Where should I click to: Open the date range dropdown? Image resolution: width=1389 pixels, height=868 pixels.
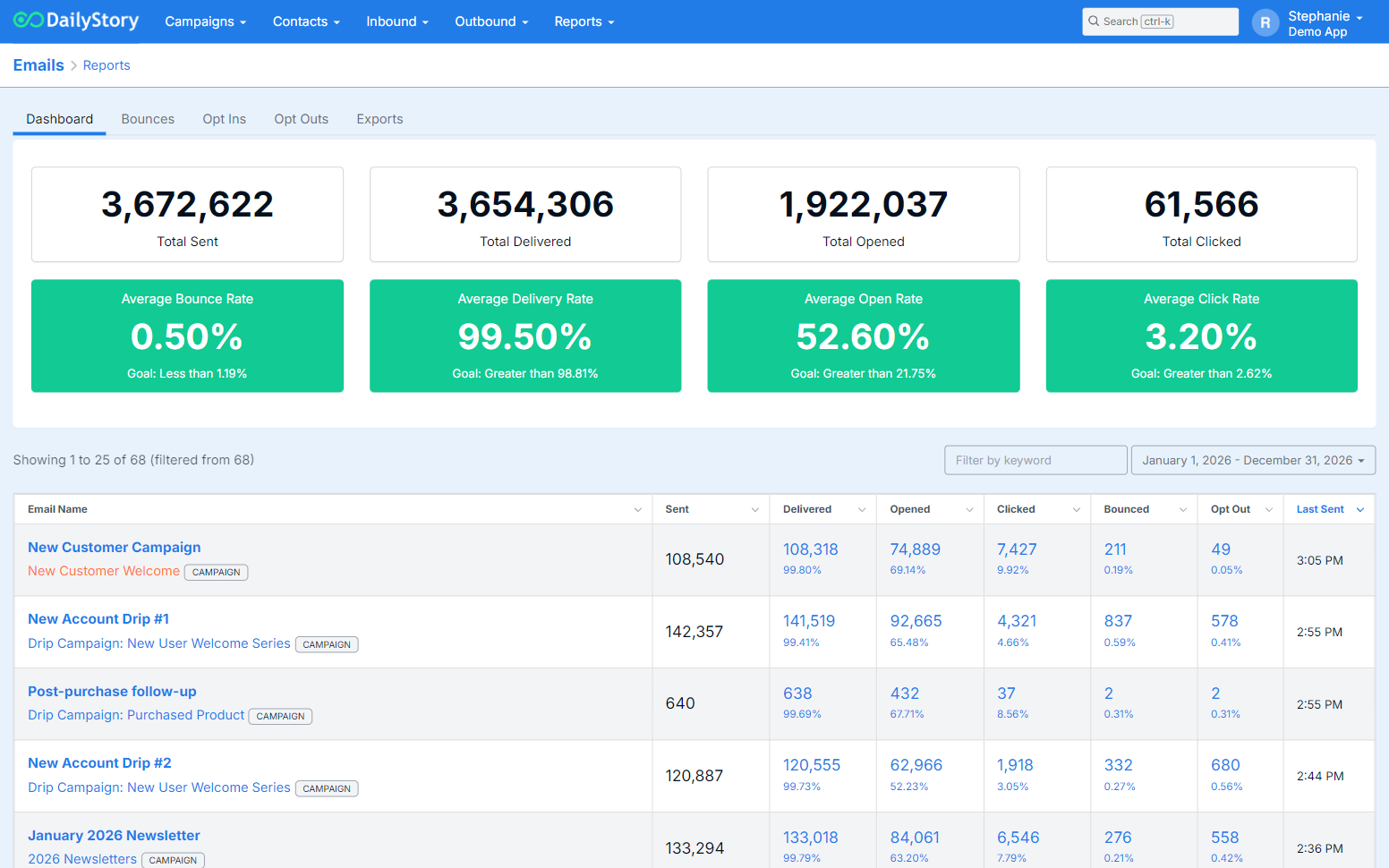[x=1253, y=460]
